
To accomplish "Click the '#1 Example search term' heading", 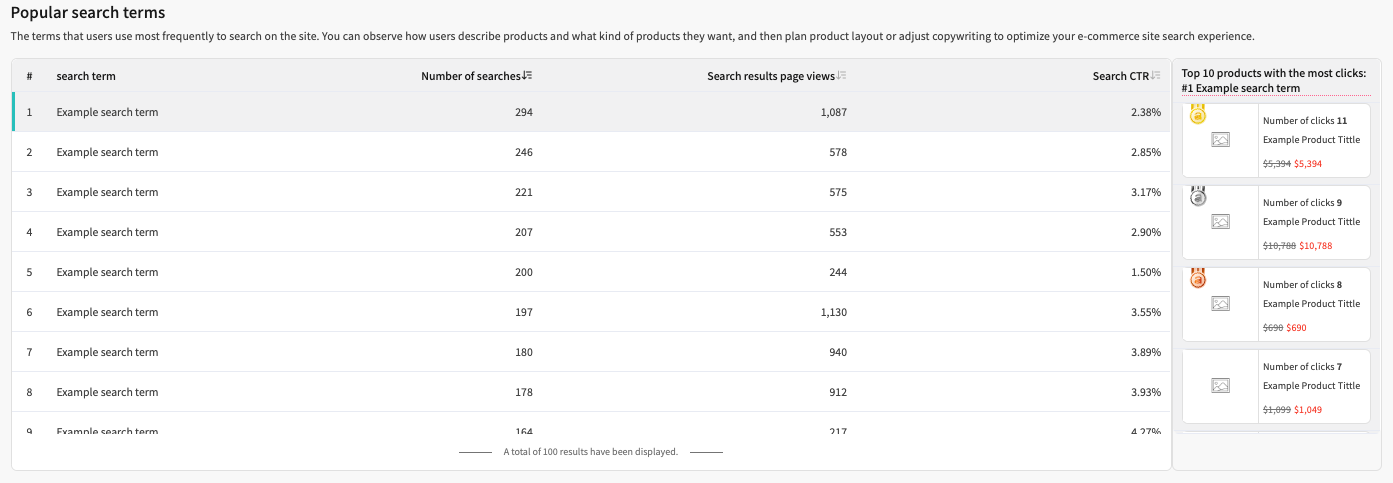I will (x=1240, y=88).
